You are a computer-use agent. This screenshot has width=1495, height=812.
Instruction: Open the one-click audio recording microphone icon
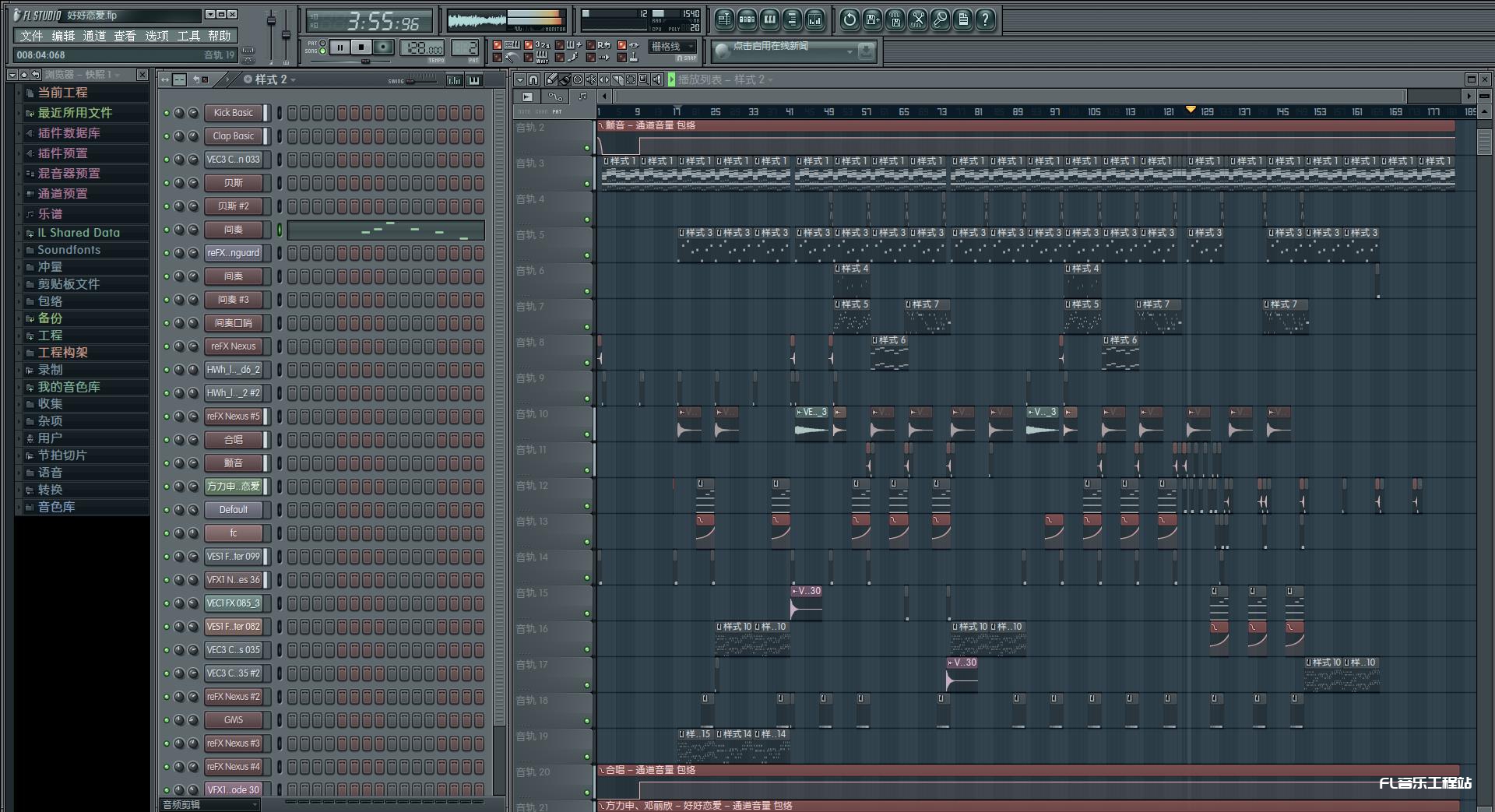[940, 19]
